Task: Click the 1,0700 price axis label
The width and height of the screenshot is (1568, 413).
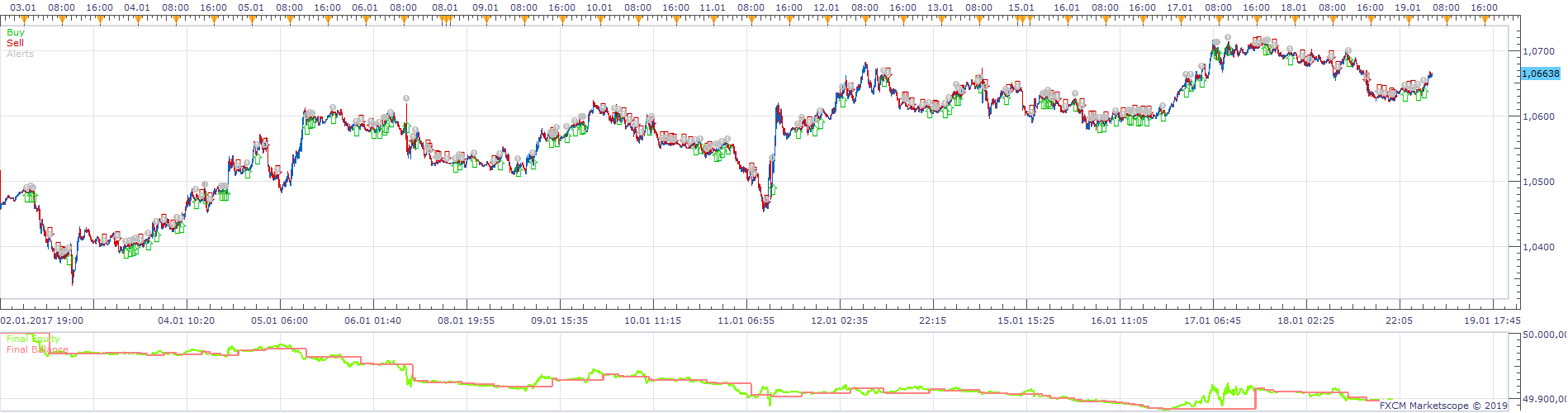Action: pos(1538,51)
